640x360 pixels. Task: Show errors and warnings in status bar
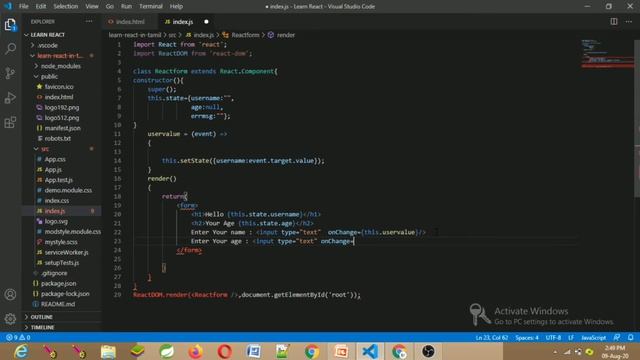tap(18, 338)
